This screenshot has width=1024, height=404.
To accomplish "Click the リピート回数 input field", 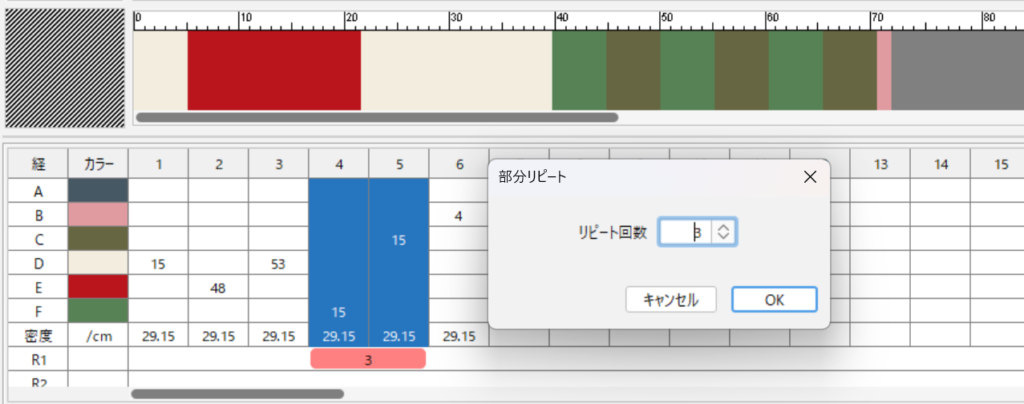I will click(685, 232).
